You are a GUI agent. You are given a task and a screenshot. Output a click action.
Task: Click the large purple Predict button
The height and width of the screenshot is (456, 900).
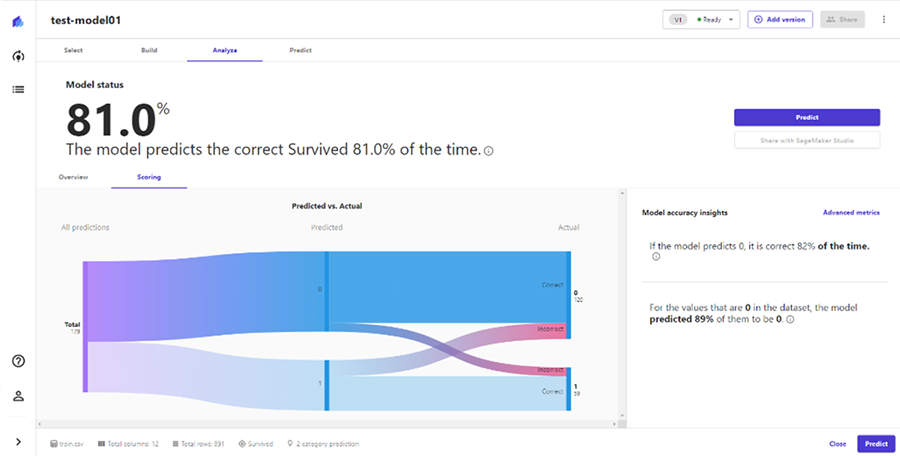[x=806, y=117]
